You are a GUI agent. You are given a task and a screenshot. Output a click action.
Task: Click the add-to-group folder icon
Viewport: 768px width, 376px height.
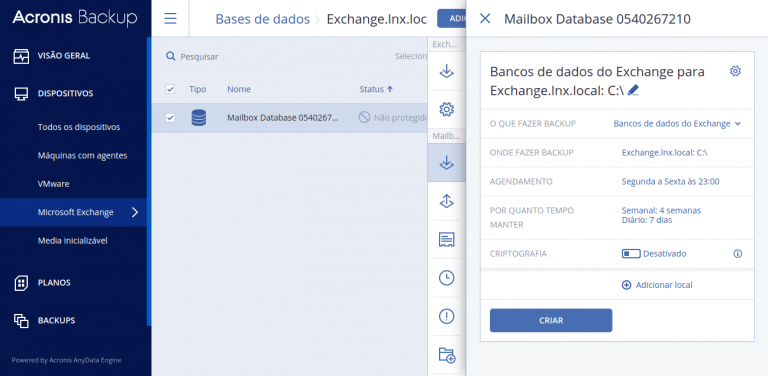tap(447, 354)
